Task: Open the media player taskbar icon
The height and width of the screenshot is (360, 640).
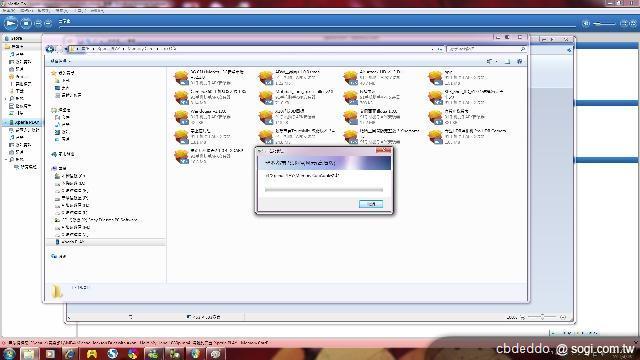Action: [x=50, y=354]
